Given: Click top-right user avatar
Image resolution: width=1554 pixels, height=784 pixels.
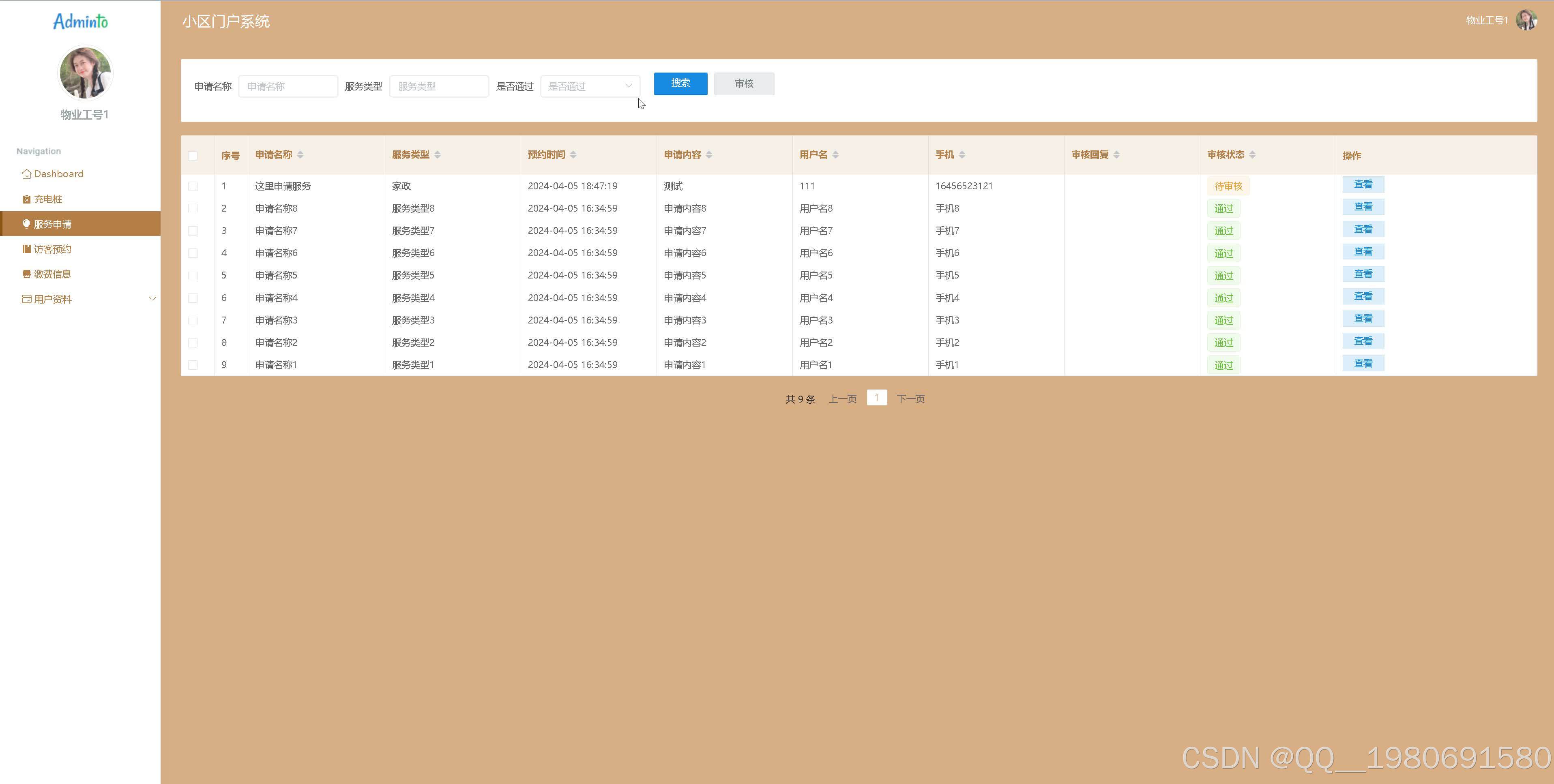Looking at the screenshot, I should tap(1526, 20).
